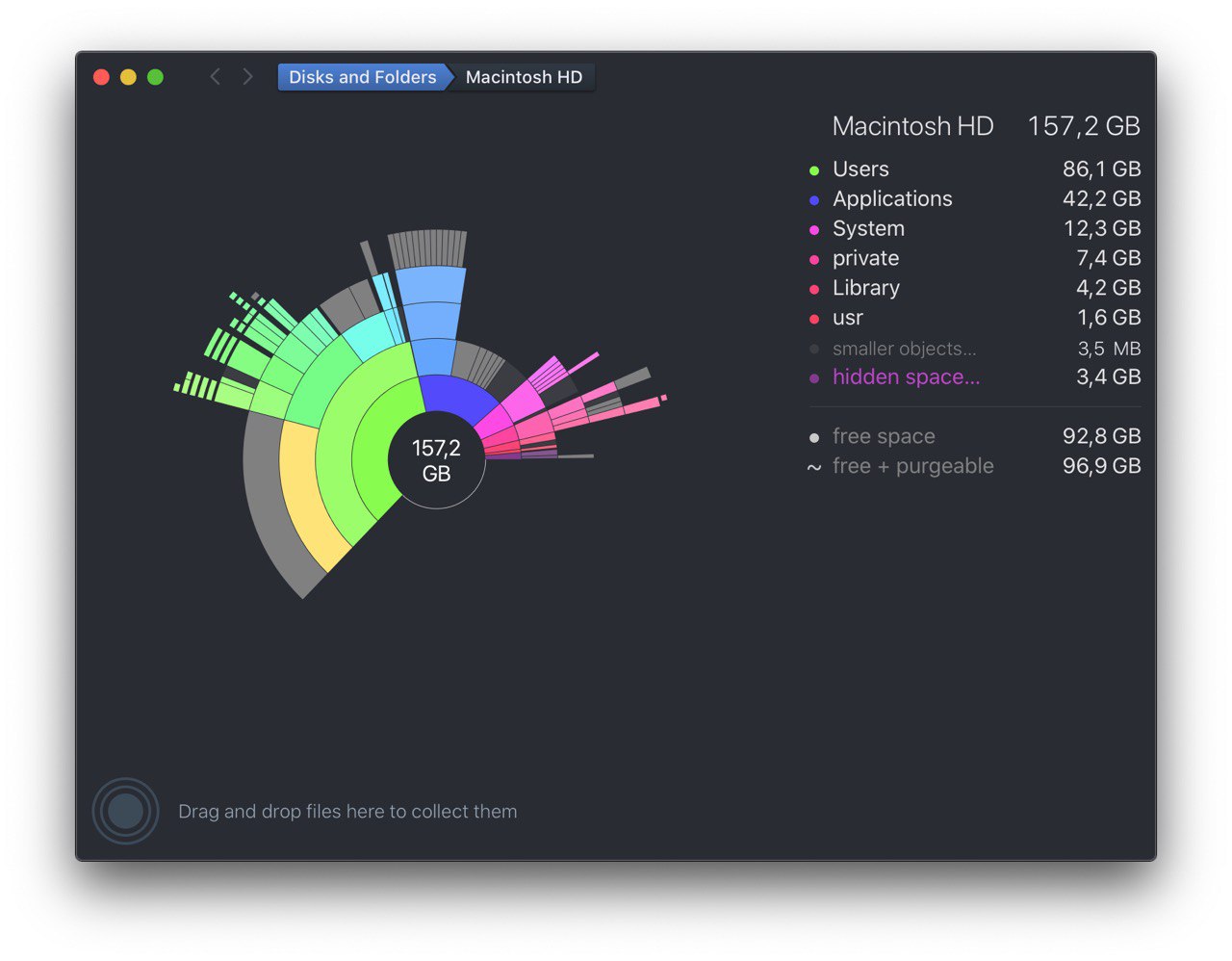This screenshot has height=961, width=1232.
Task: Click the 157,2 GB chart center
Action: (x=437, y=460)
